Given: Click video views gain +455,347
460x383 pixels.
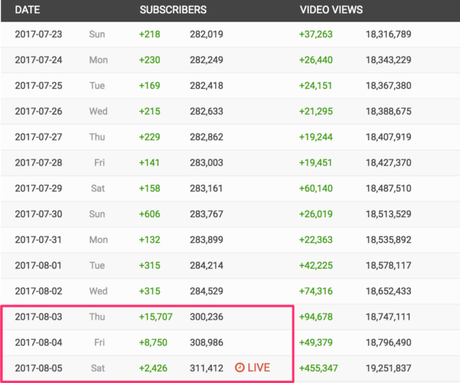Looking at the screenshot, I should (x=318, y=368).
